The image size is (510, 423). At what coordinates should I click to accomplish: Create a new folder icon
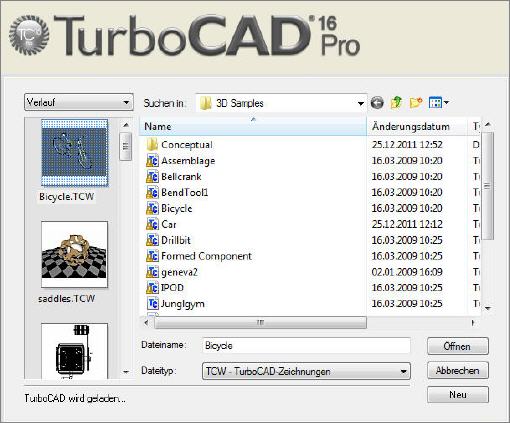pos(416,103)
